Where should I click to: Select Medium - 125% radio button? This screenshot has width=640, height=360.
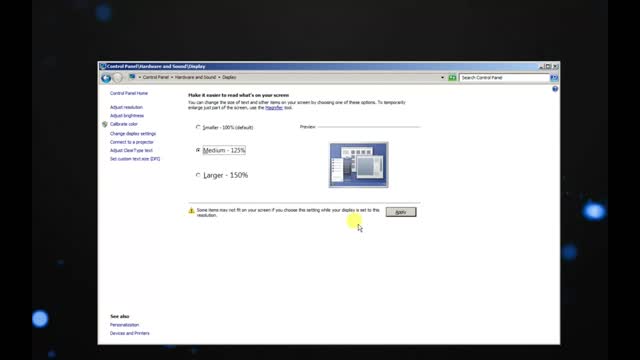[198, 150]
